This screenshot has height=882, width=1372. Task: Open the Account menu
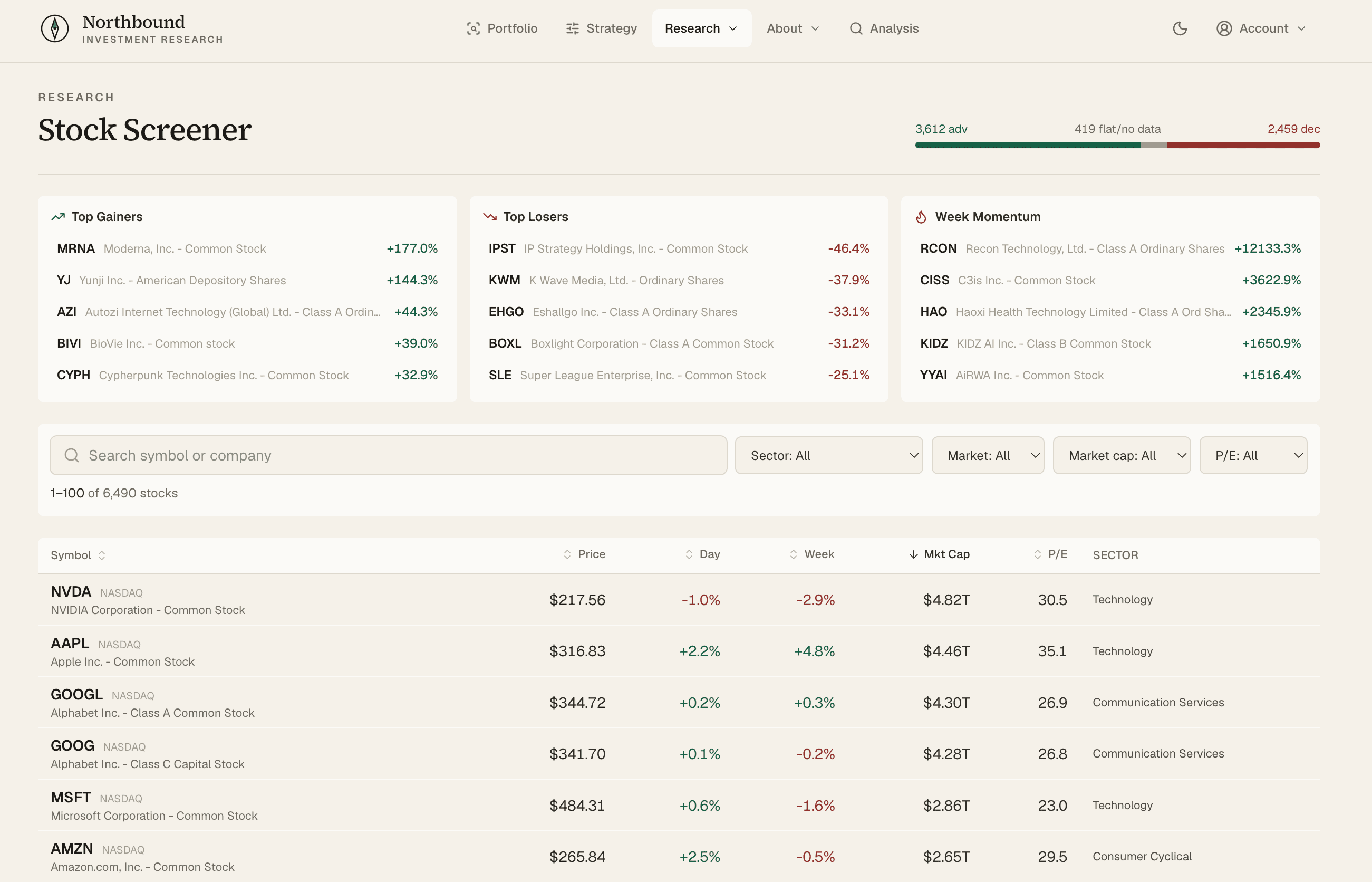click(x=1261, y=28)
